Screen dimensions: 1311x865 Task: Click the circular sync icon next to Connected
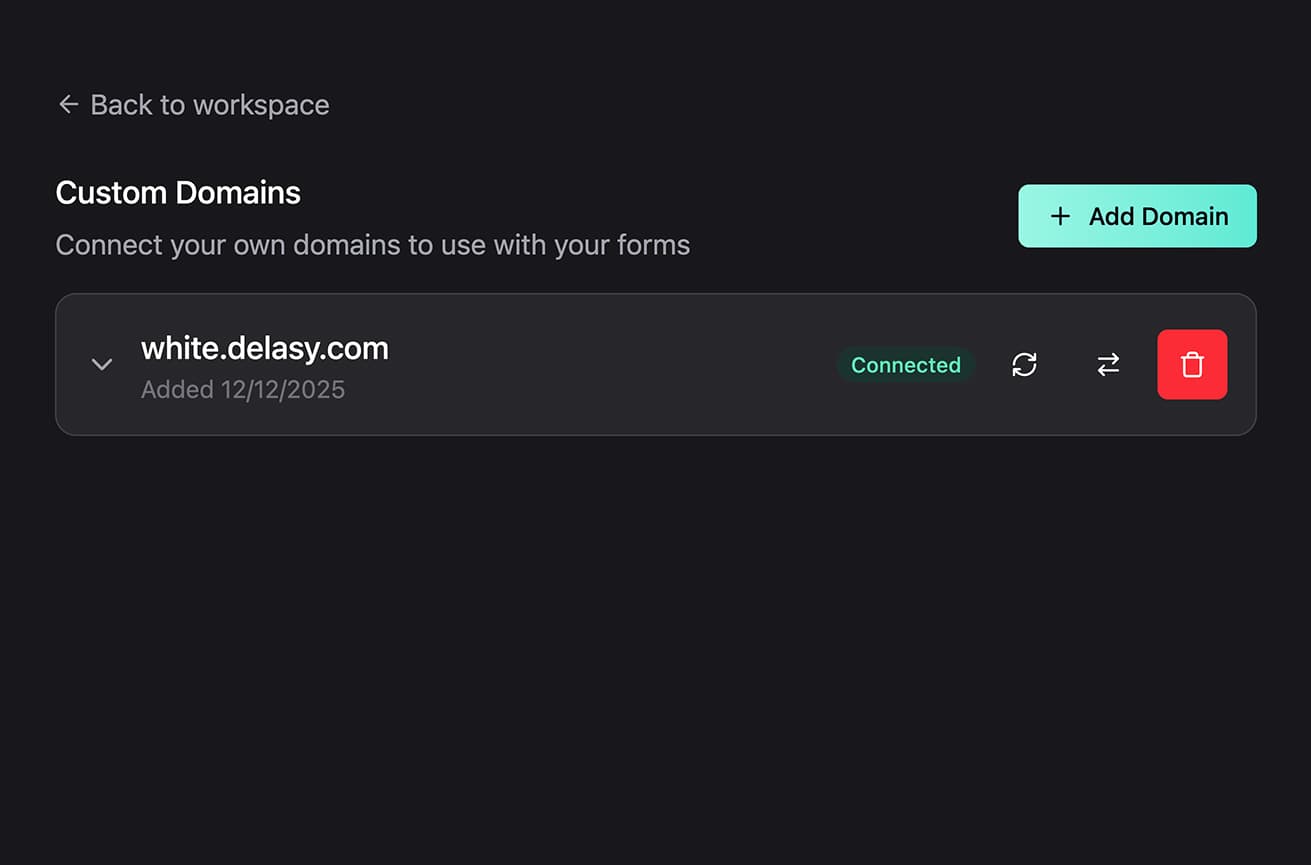pyautogui.click(x=1024, y=364)
